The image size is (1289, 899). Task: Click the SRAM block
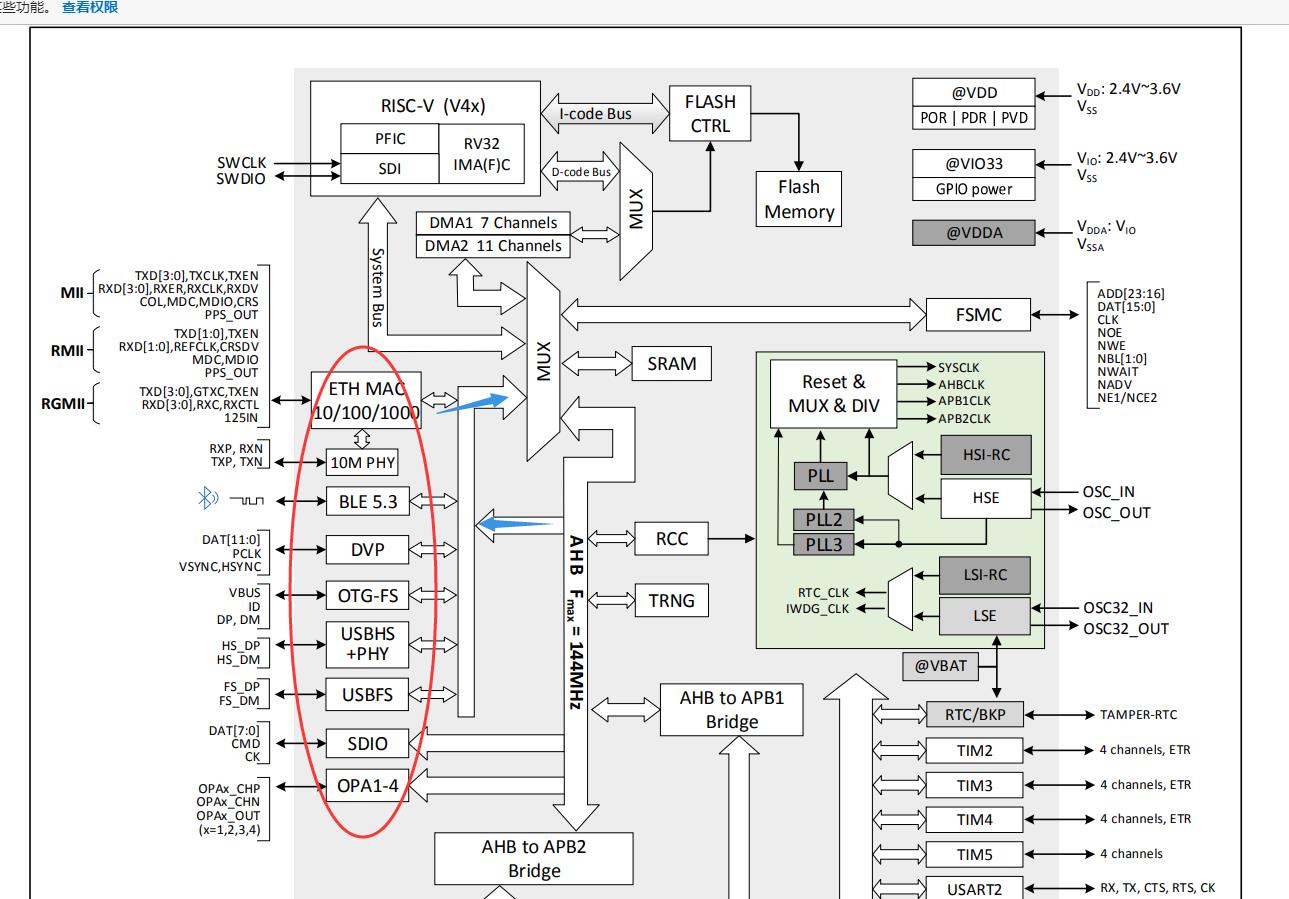tap(672, 364)
